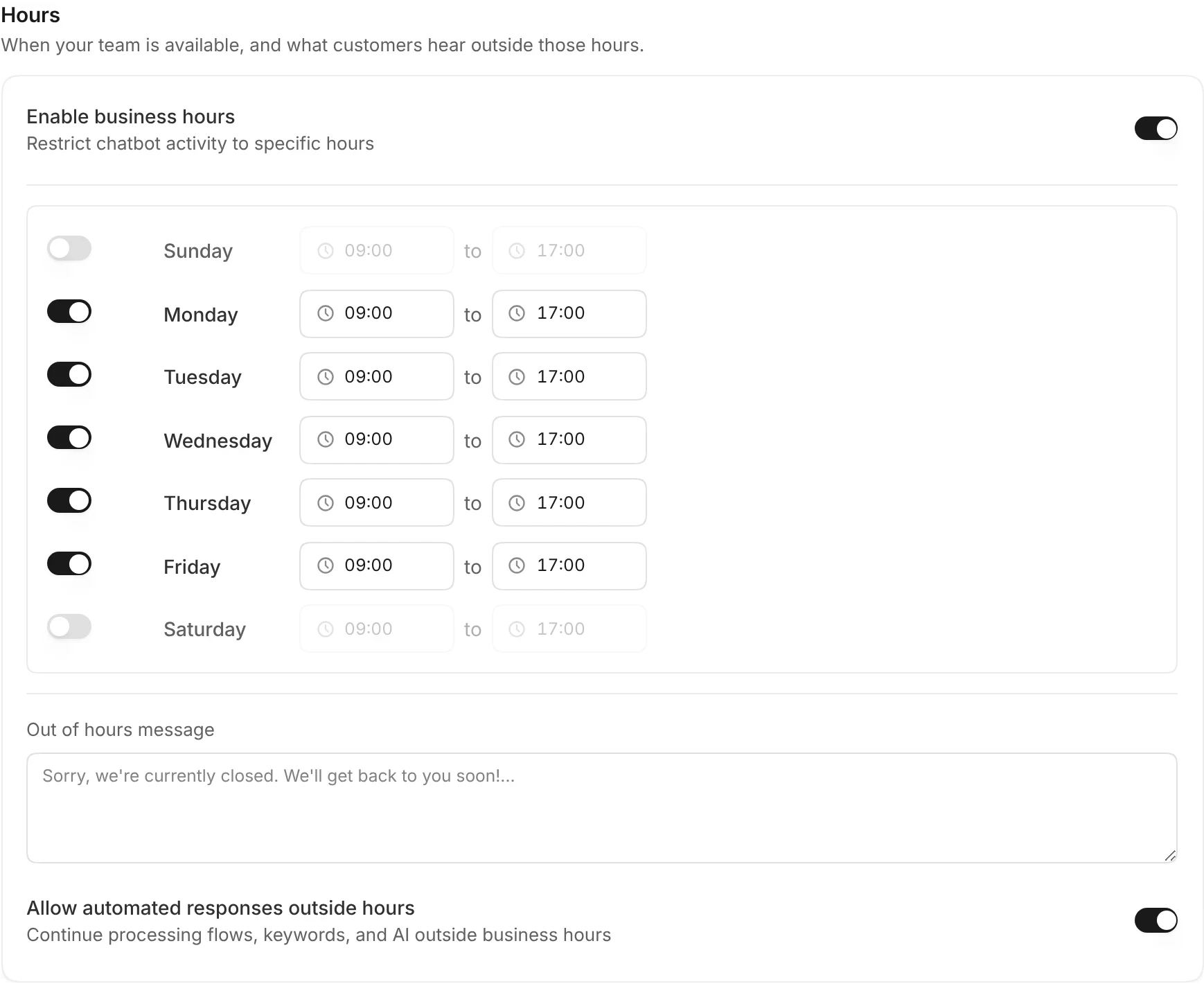
Task: Click into the Out of hours message box
Action: pyautogui.click(x=602, y=808)
